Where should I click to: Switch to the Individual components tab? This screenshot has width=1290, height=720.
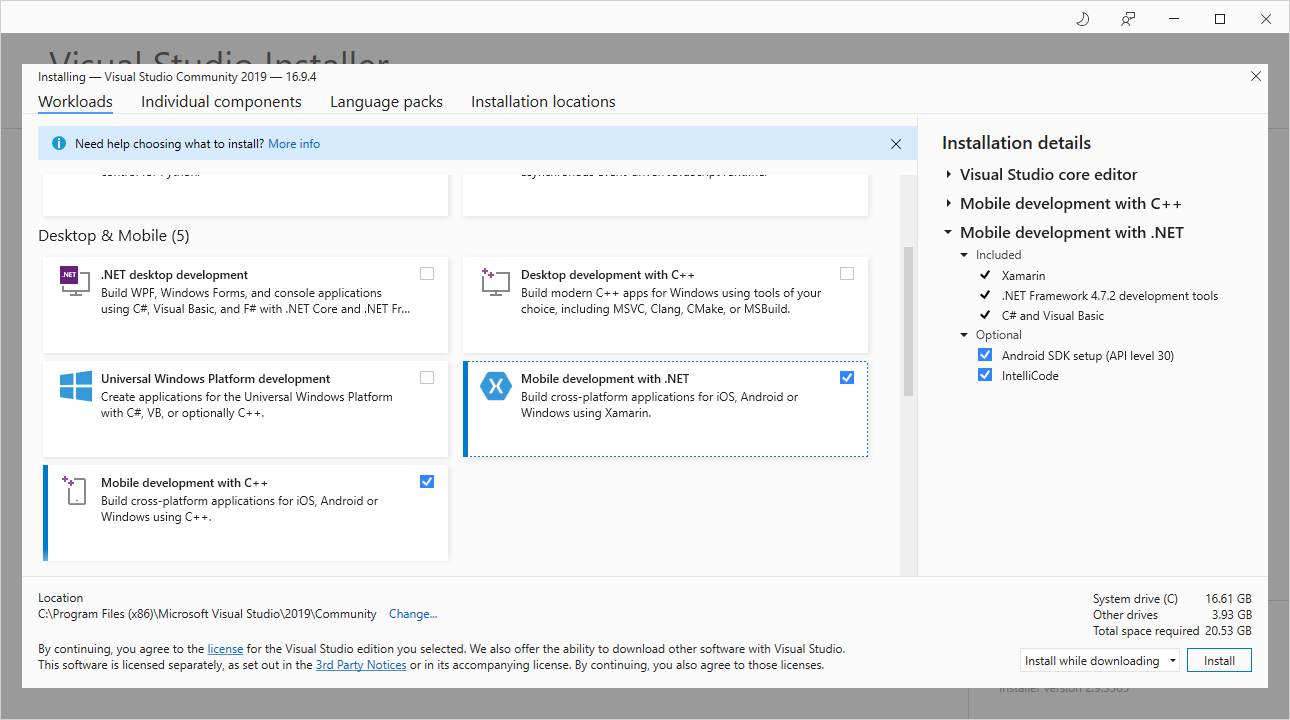(x=221, y=101)
